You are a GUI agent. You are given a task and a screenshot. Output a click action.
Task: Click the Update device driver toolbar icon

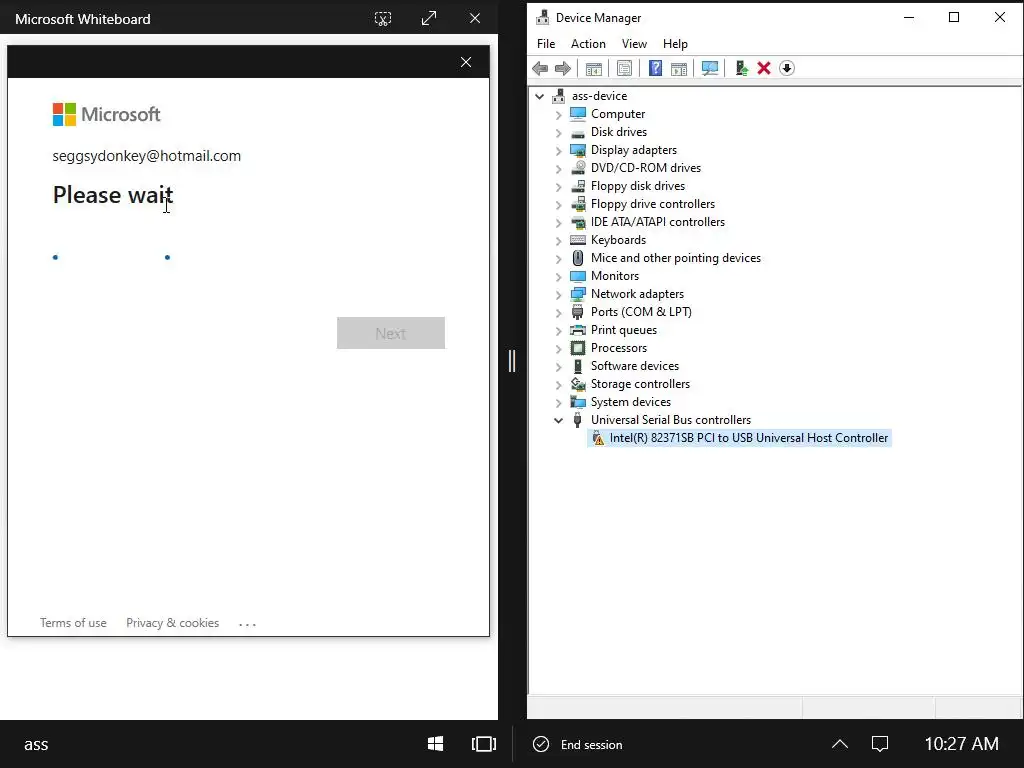click(x=741, y=68)
